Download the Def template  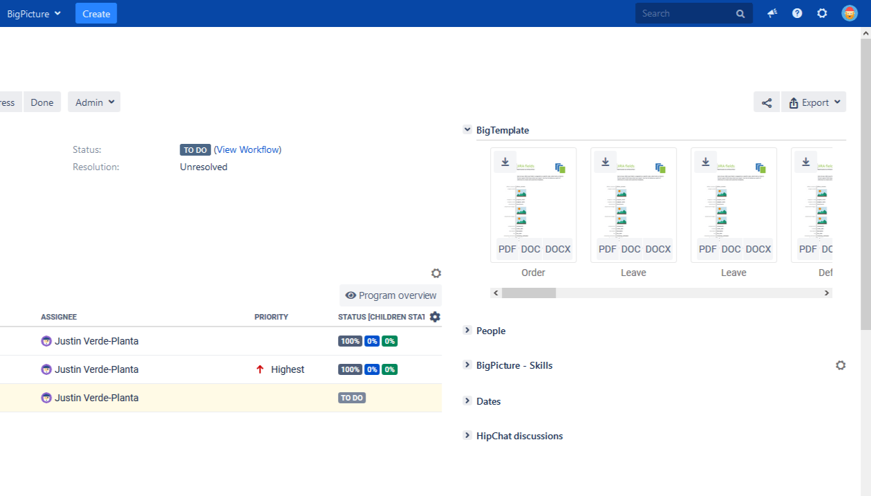click(805, 162)
